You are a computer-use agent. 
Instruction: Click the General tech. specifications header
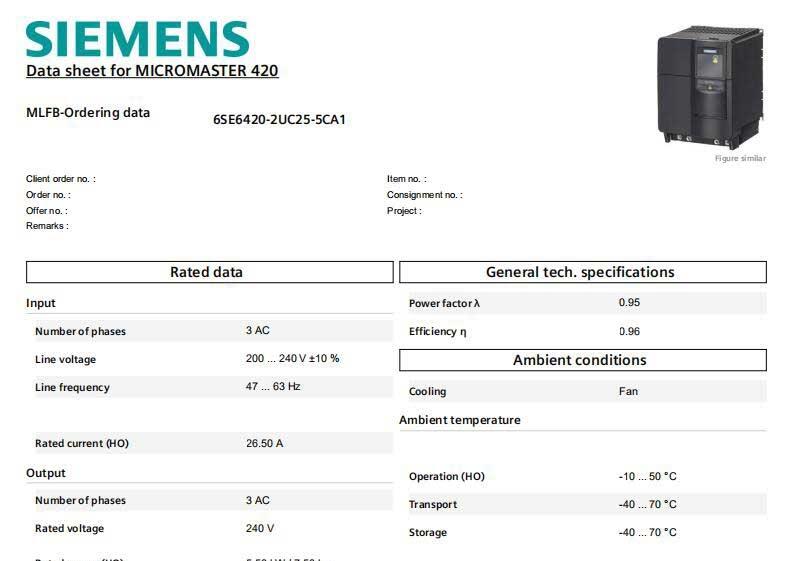(580, 272)
